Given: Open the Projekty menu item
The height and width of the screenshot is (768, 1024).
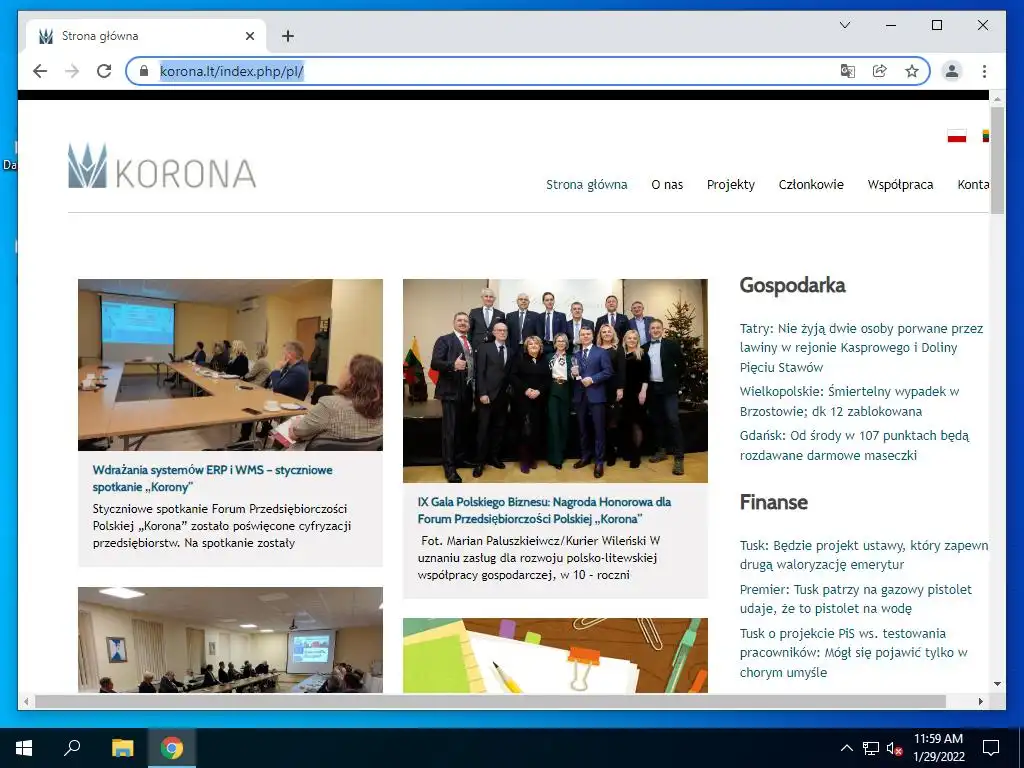Looking at the screenshot, I should [730, 185].
